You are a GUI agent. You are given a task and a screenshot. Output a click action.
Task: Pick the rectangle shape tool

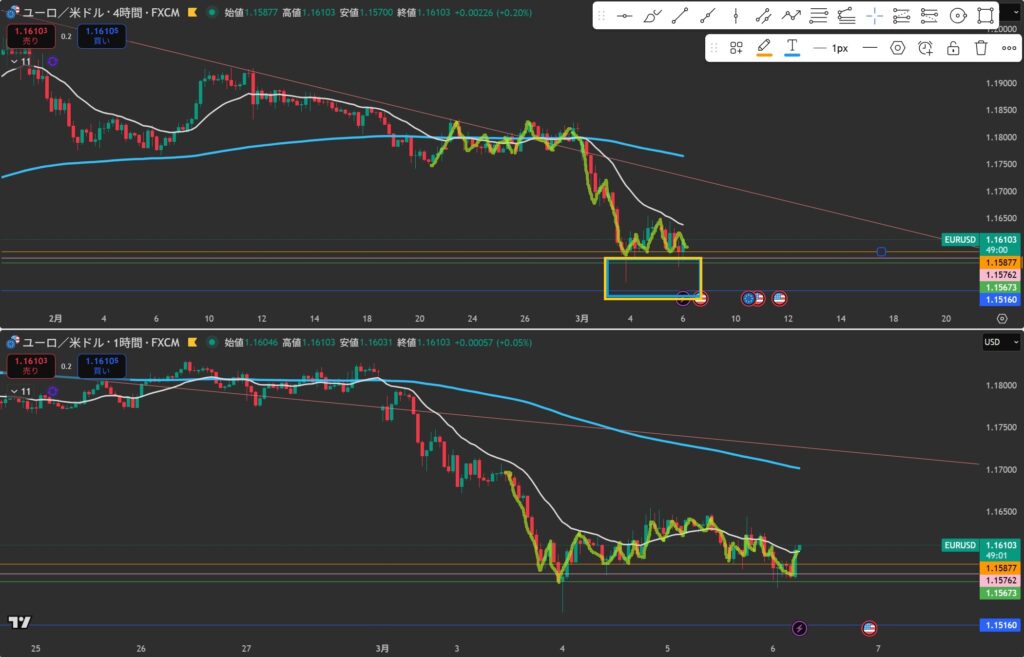[x=985, y=16]
